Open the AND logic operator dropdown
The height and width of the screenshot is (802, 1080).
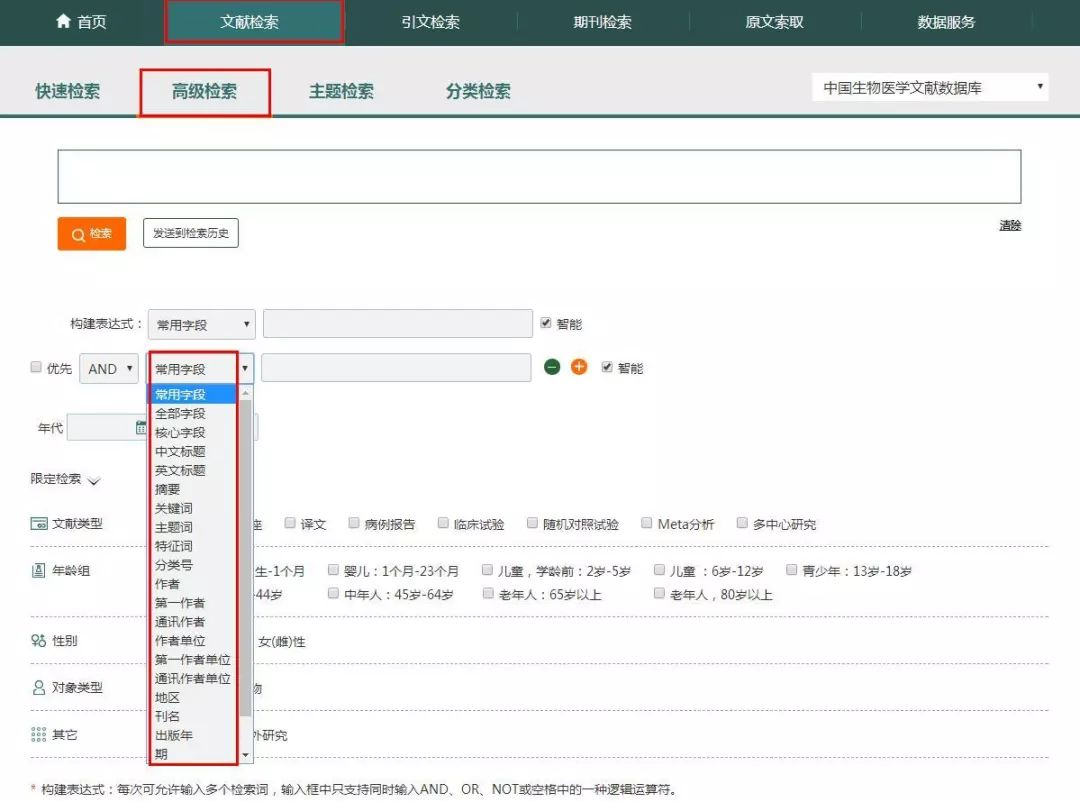pos(109,369)
